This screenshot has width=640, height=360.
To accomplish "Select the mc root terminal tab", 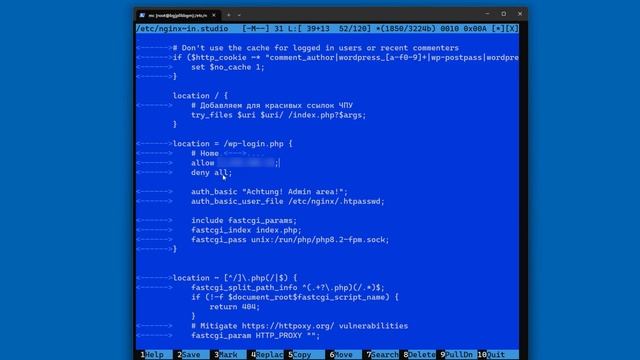I will (x=178, y=15).
